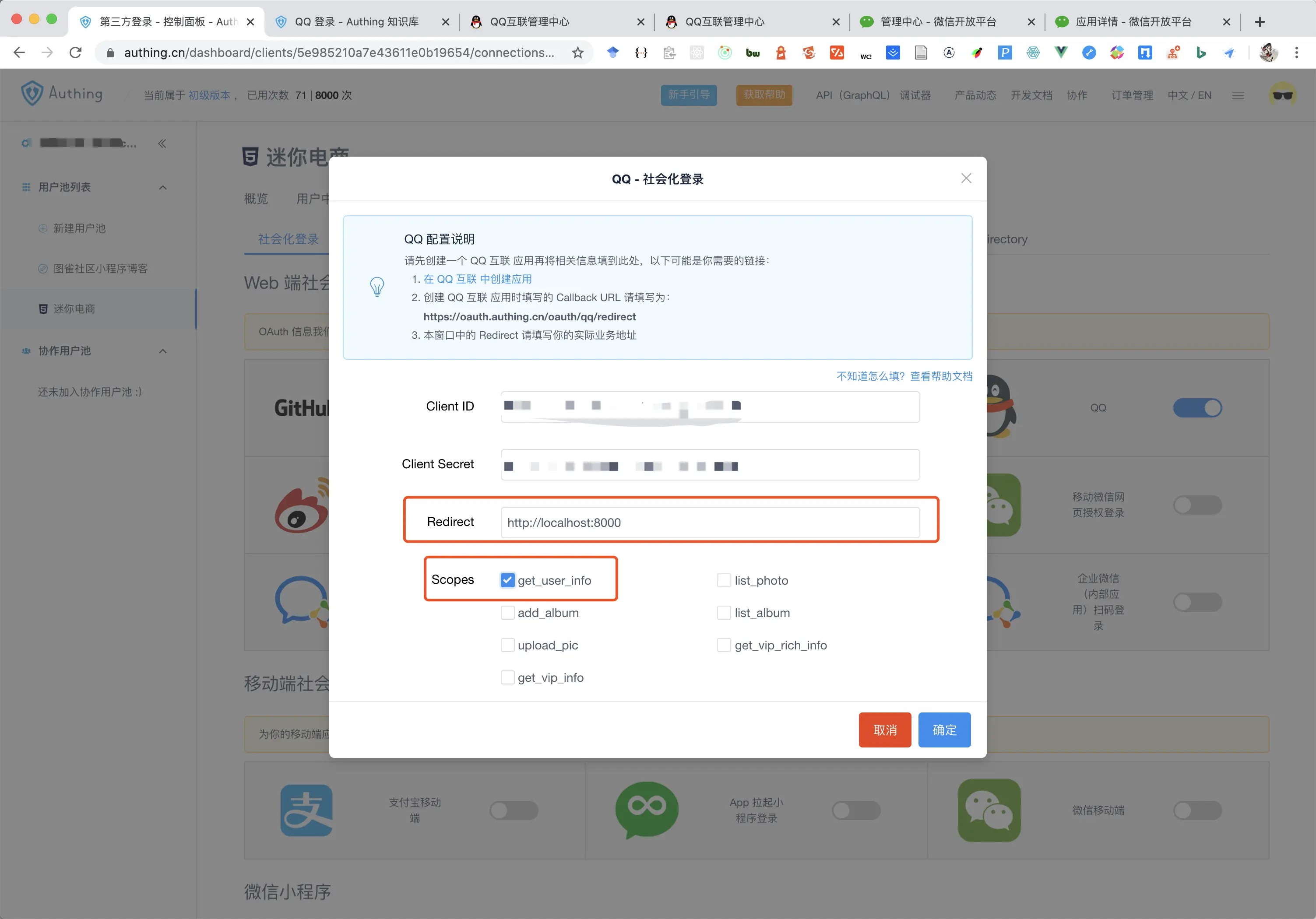Click the Chrome profile avatar icon

point(1268,53)
